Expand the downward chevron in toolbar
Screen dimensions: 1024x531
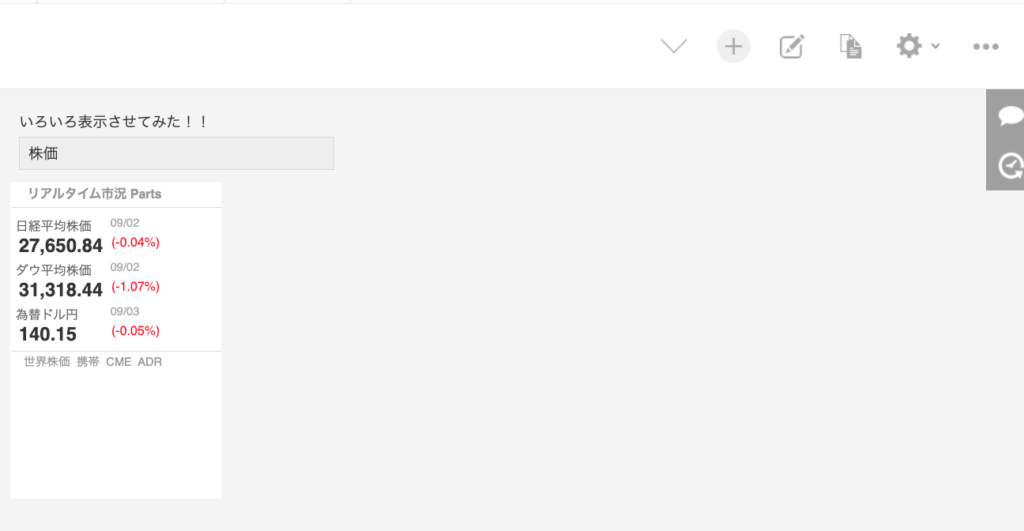click(x=674, y=46)
